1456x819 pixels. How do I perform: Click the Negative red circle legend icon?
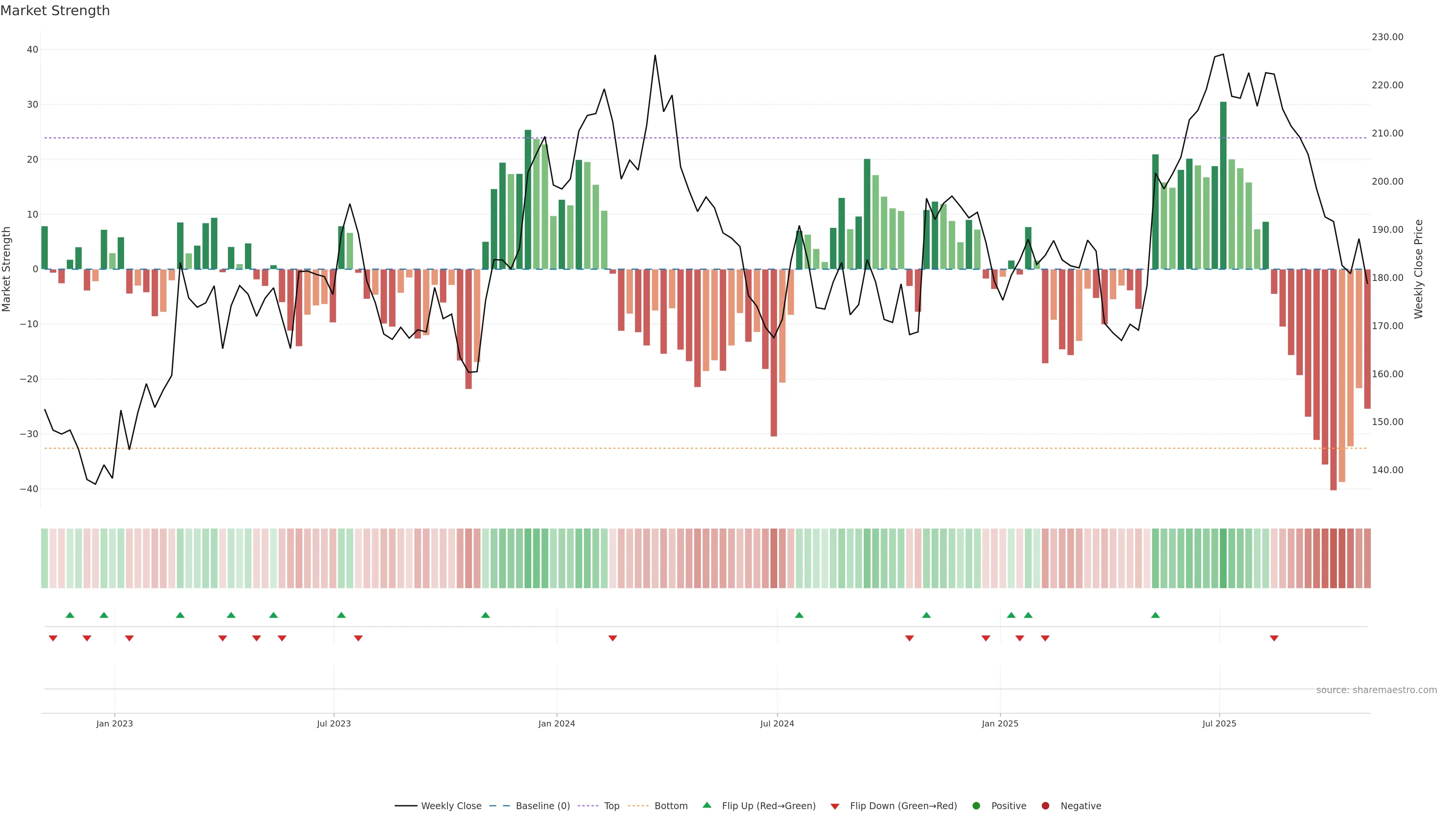[1045, 806]
